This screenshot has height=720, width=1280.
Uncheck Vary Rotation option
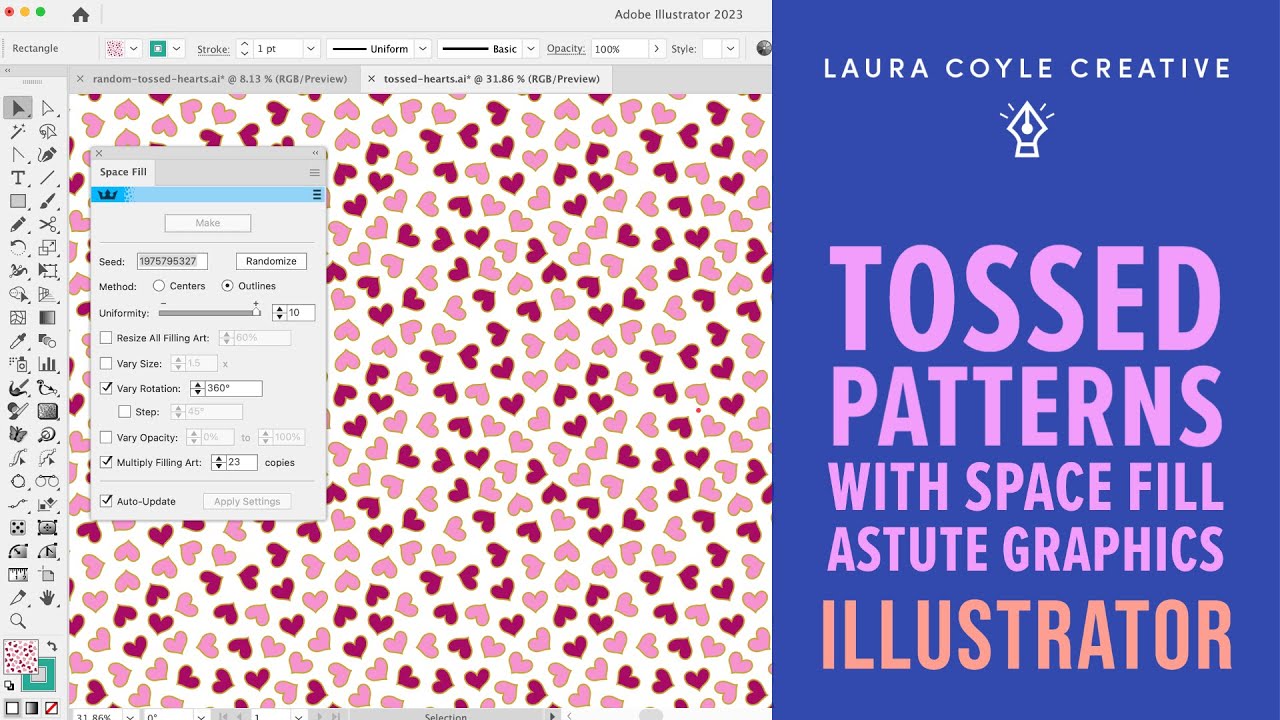click(106, 388)
